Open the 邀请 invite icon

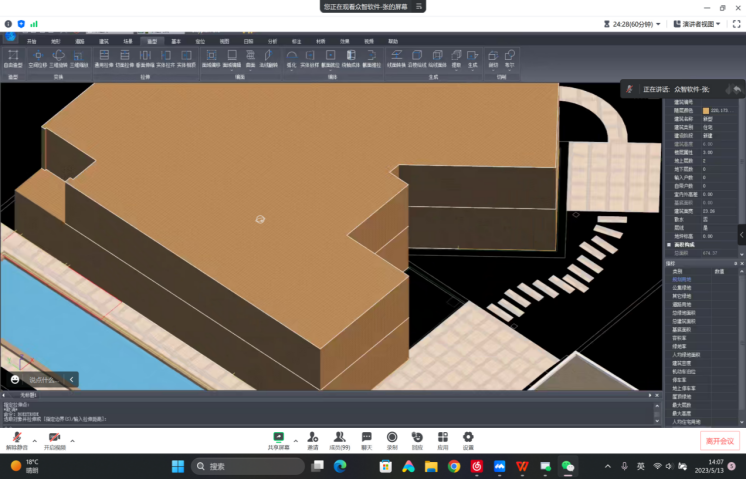tap(313, 437)
